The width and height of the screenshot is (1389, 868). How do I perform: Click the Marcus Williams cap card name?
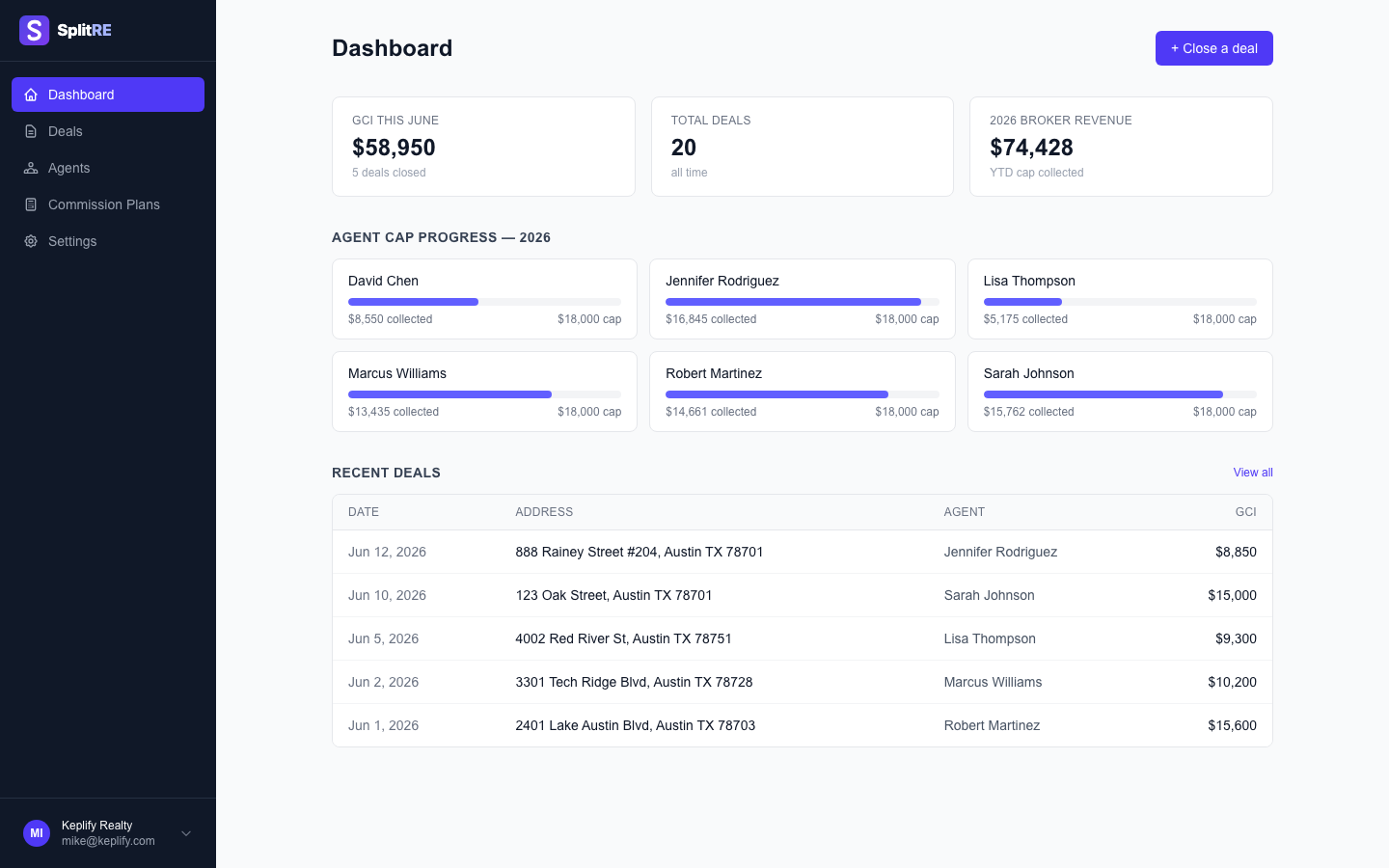coord(397,373)
